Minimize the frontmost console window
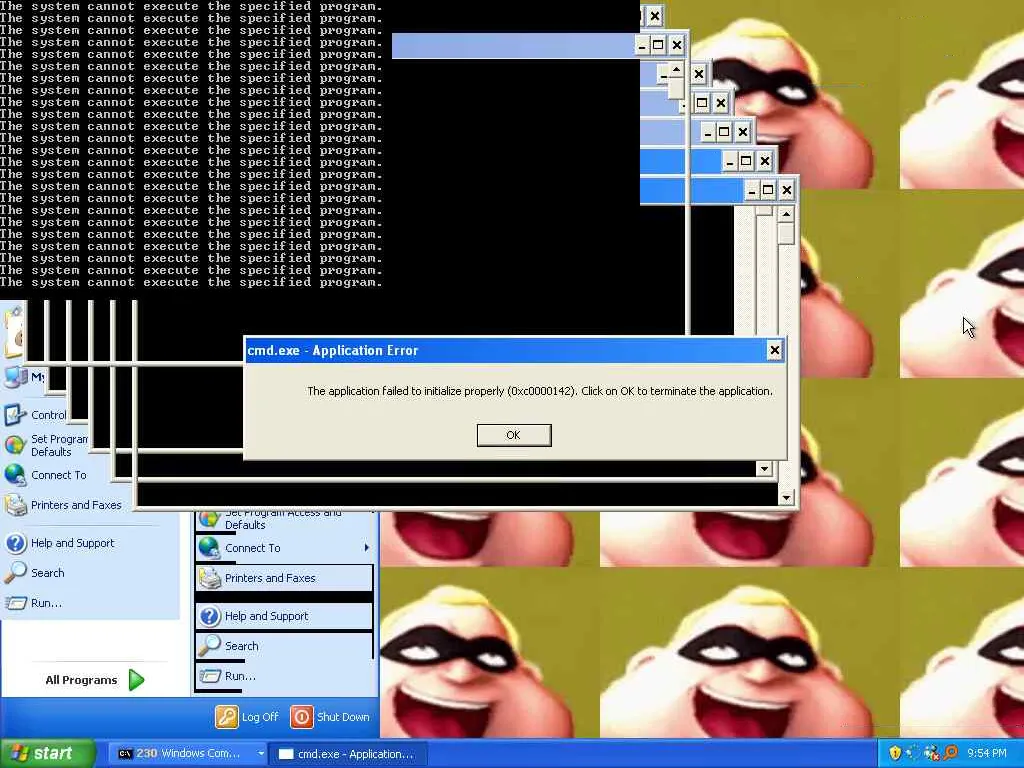The width and height of the screenshot is (1024, 768). pos(752,190)
